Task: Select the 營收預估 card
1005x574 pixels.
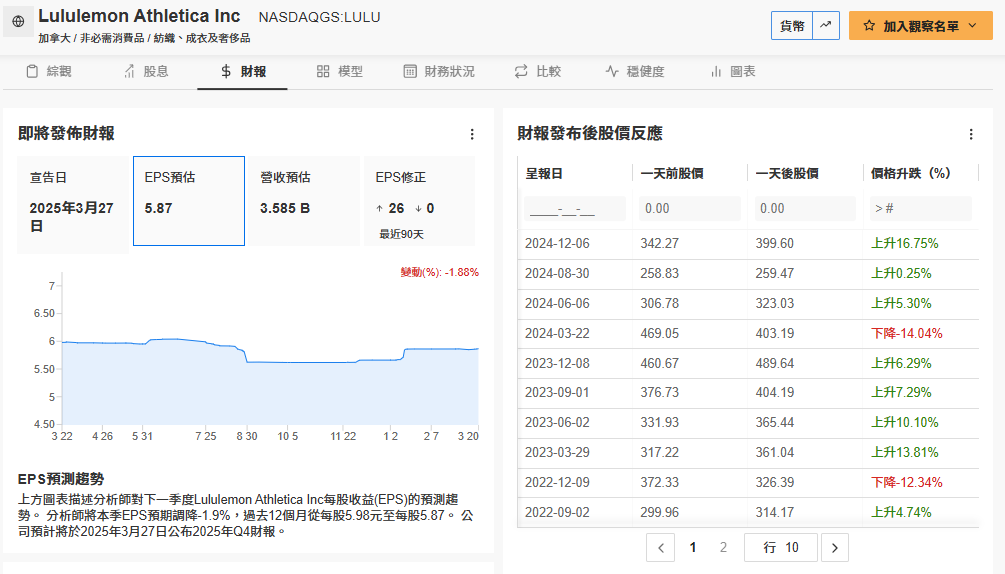Action: point(304,201)
